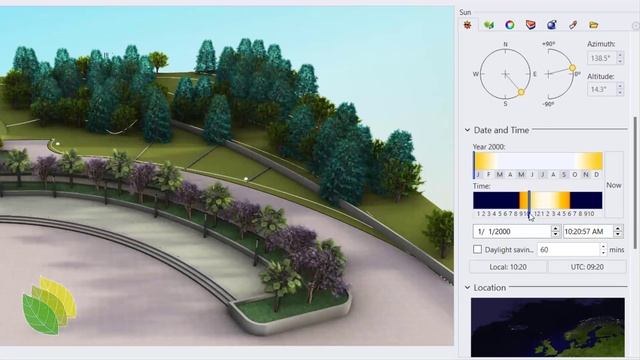This screenshot has height=360, width=640.
Task: Set time to current with Now button
Action: 613,185
